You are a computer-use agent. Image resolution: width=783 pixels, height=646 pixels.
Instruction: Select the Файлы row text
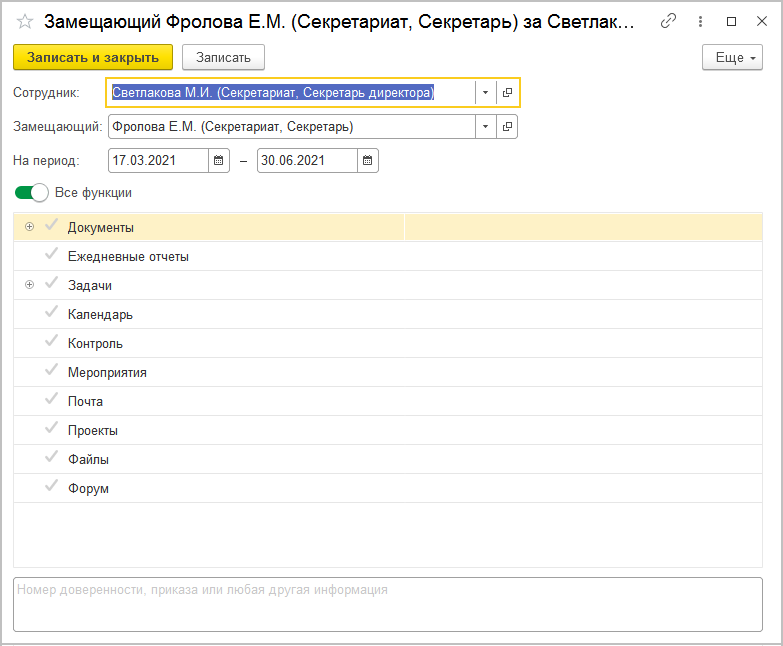(88, 459)
